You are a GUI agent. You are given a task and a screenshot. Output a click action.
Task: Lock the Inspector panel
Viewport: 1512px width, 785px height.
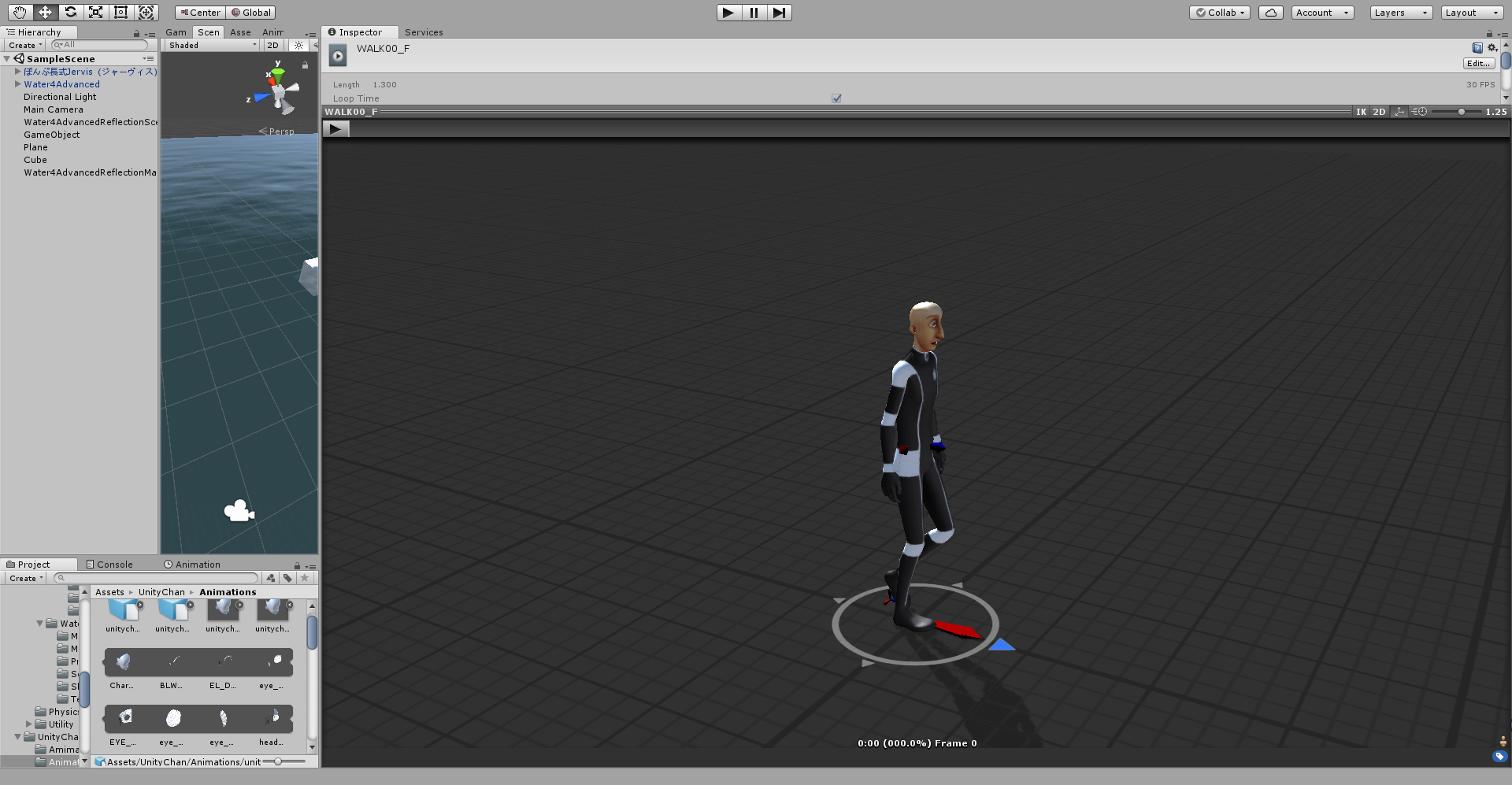[x=1489, y=34]
